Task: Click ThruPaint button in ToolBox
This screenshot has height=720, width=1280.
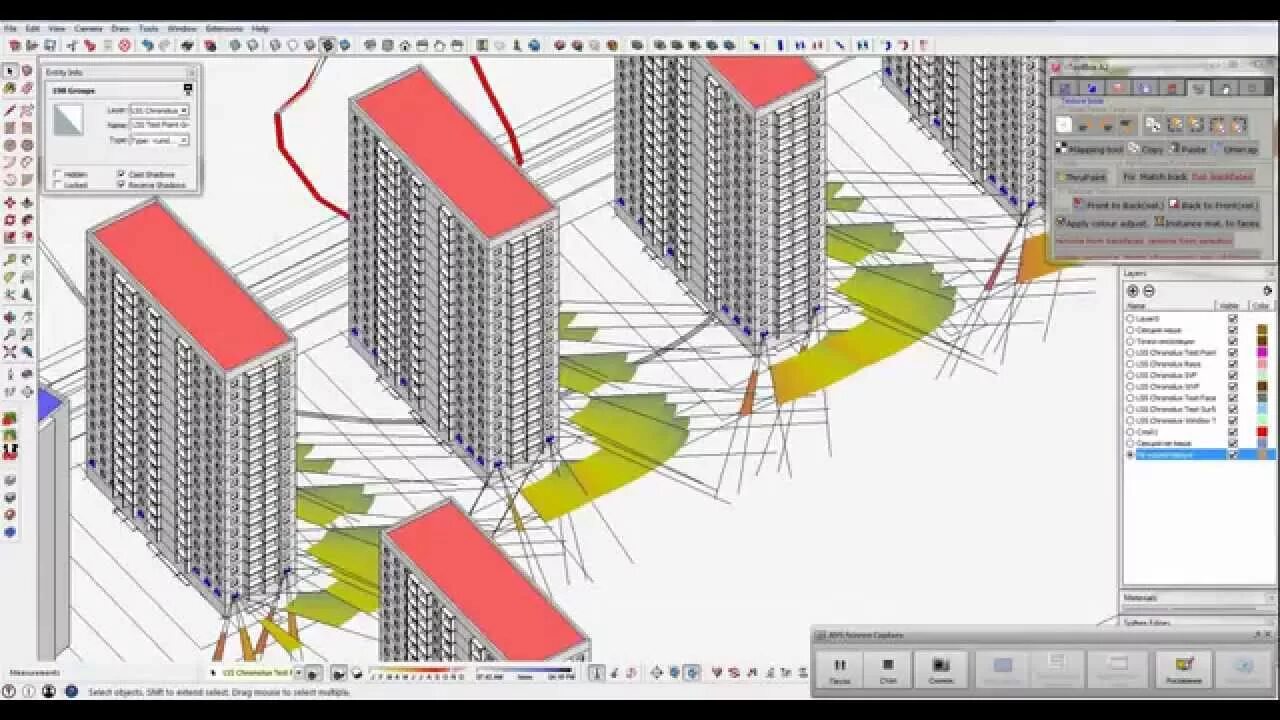Action: click(x=1083, y=177)
